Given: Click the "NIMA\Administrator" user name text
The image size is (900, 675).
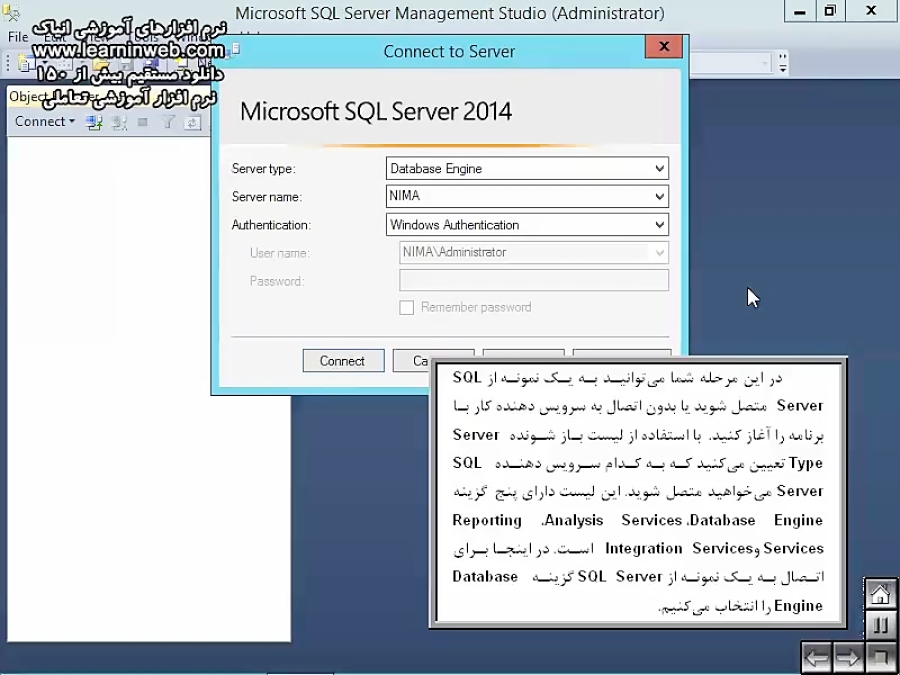Looking at the screenshot, I should pos(455,253).
